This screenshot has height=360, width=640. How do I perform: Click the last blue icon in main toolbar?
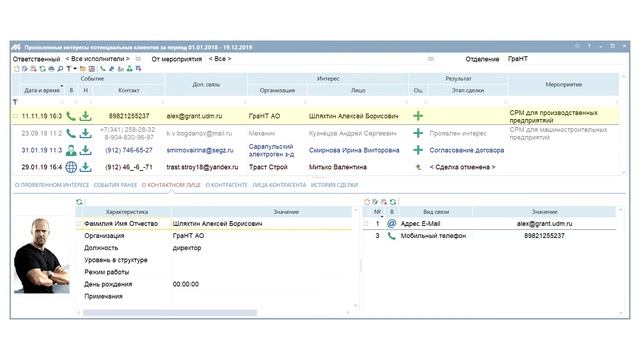pyautogui.click(x=138, y=69)
